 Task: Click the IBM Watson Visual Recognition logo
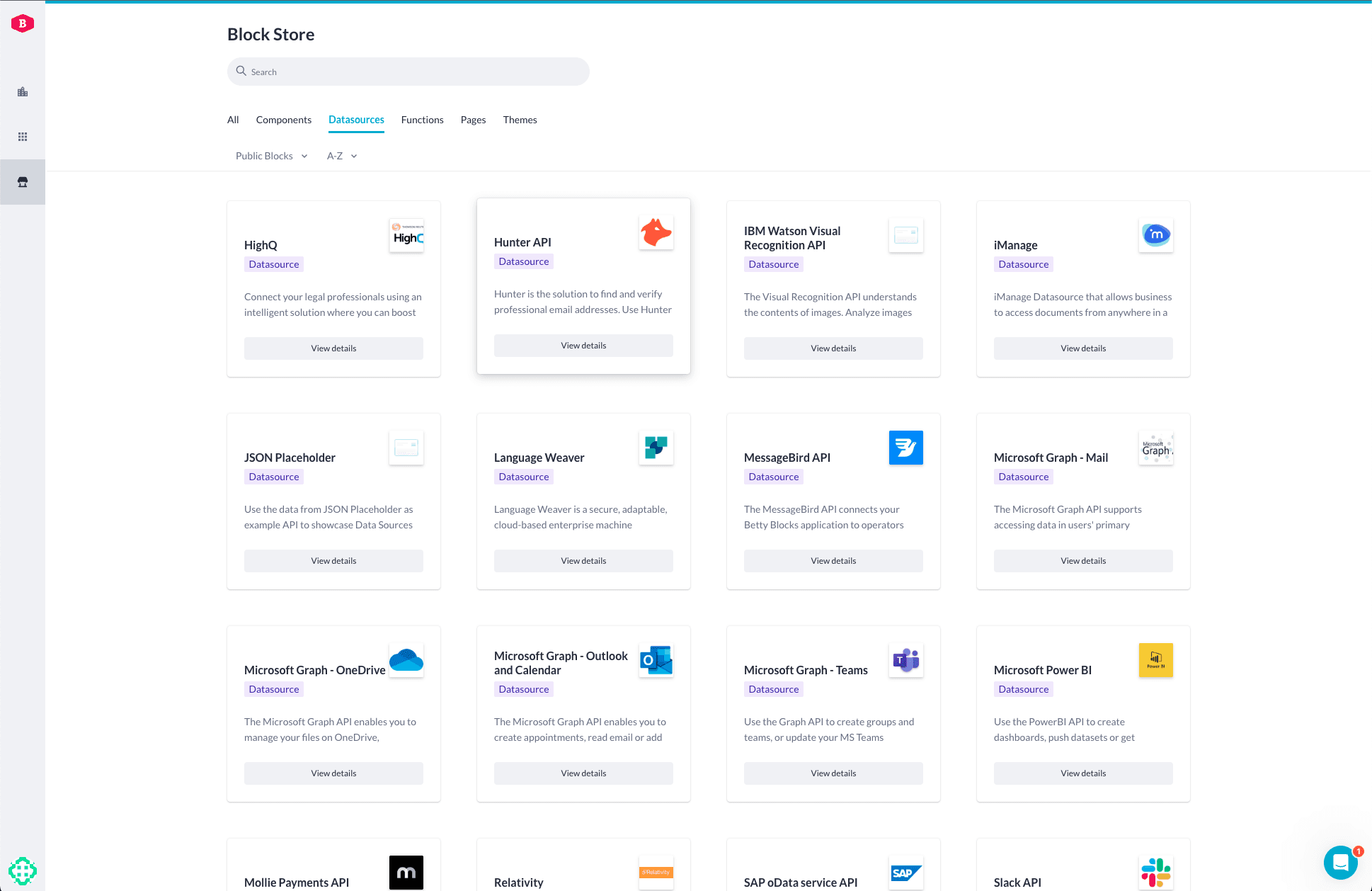(906, 235)
